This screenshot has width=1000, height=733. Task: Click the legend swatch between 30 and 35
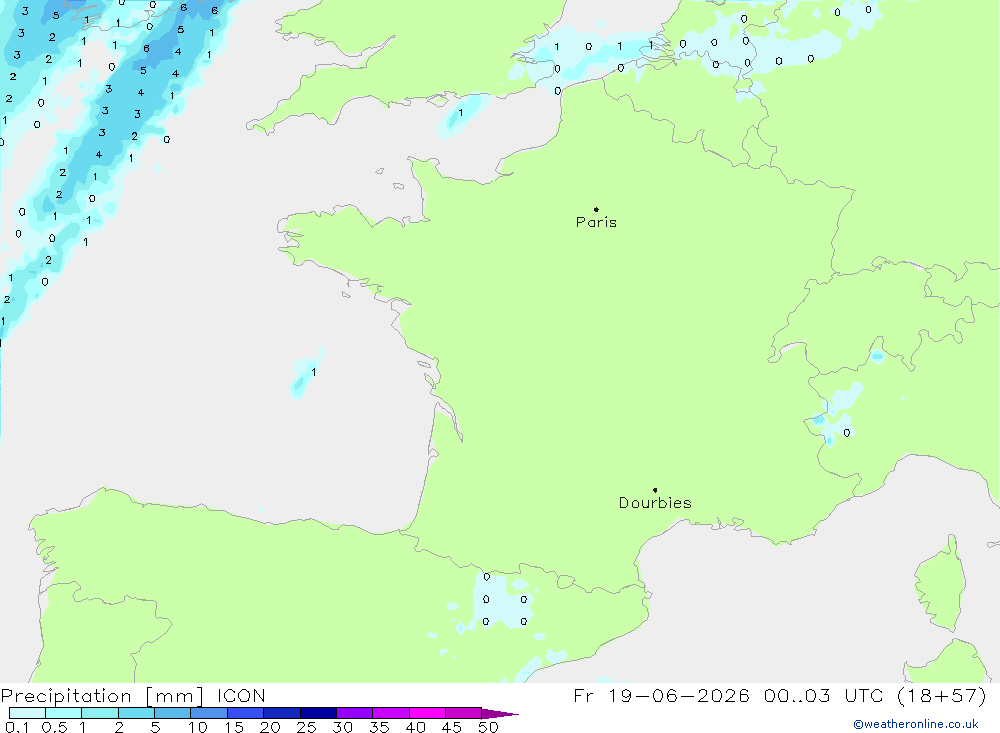(x=354, y=713)
